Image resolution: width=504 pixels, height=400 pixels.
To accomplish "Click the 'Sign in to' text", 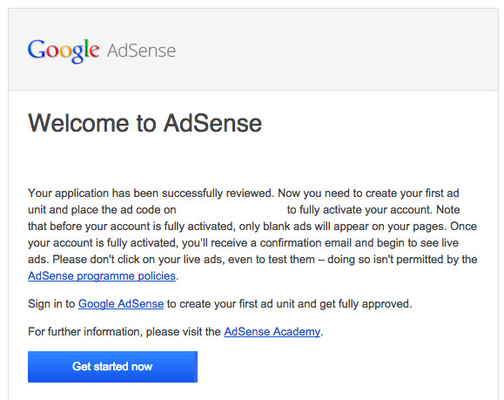I will pyautogui.click(x=52, y=304).
